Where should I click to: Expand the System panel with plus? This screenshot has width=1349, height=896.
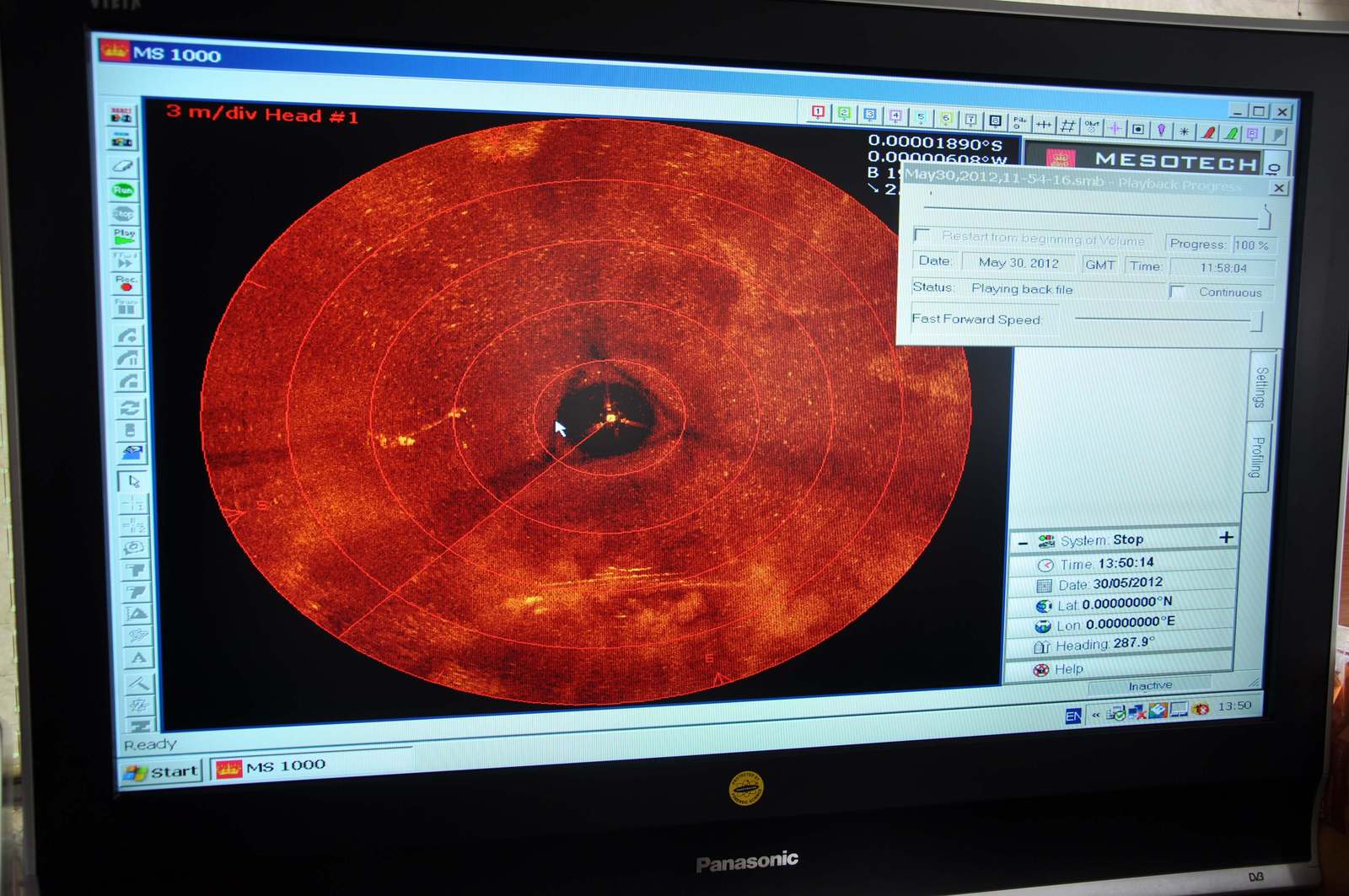pos(1226,537)
